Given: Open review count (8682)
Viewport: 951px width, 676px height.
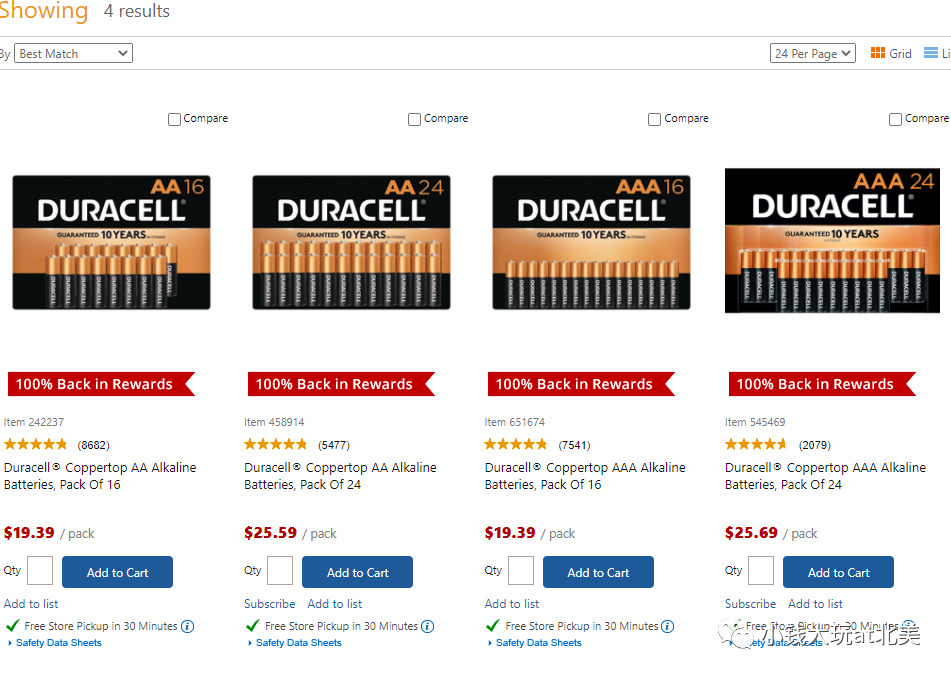Looking at the screenshot, I should (x=93, y=445).
